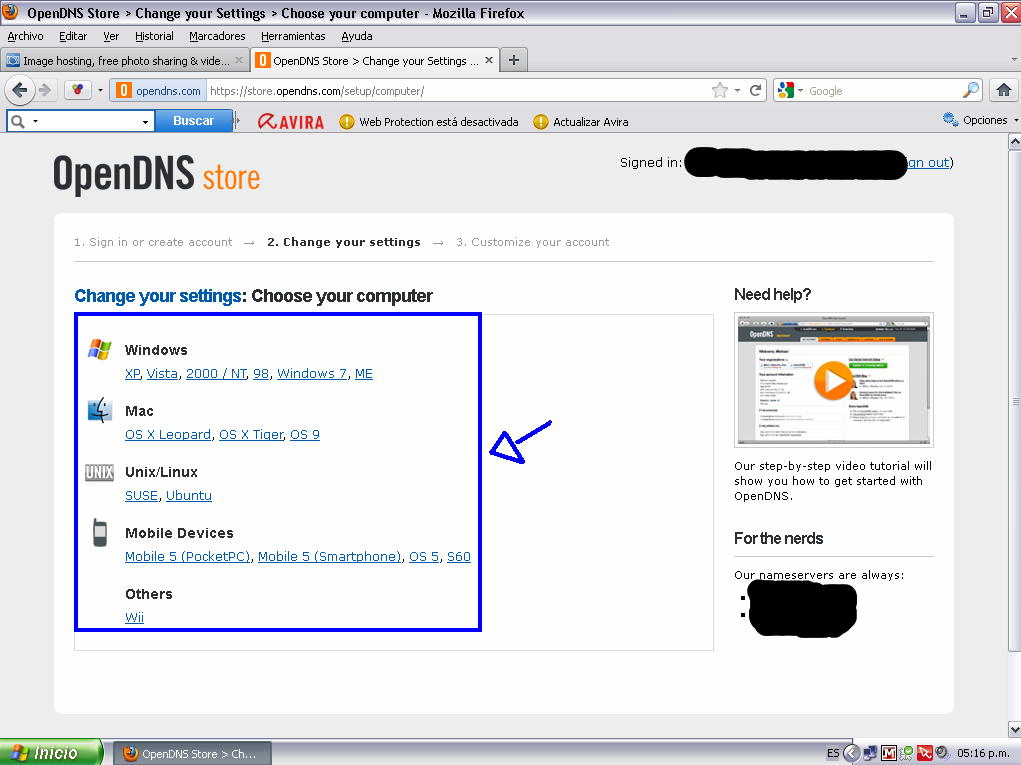Image resolution: width=1021 pixels, height=765 pixels.
Task: Open the Ayuda menu
Action: pos(357,36)
